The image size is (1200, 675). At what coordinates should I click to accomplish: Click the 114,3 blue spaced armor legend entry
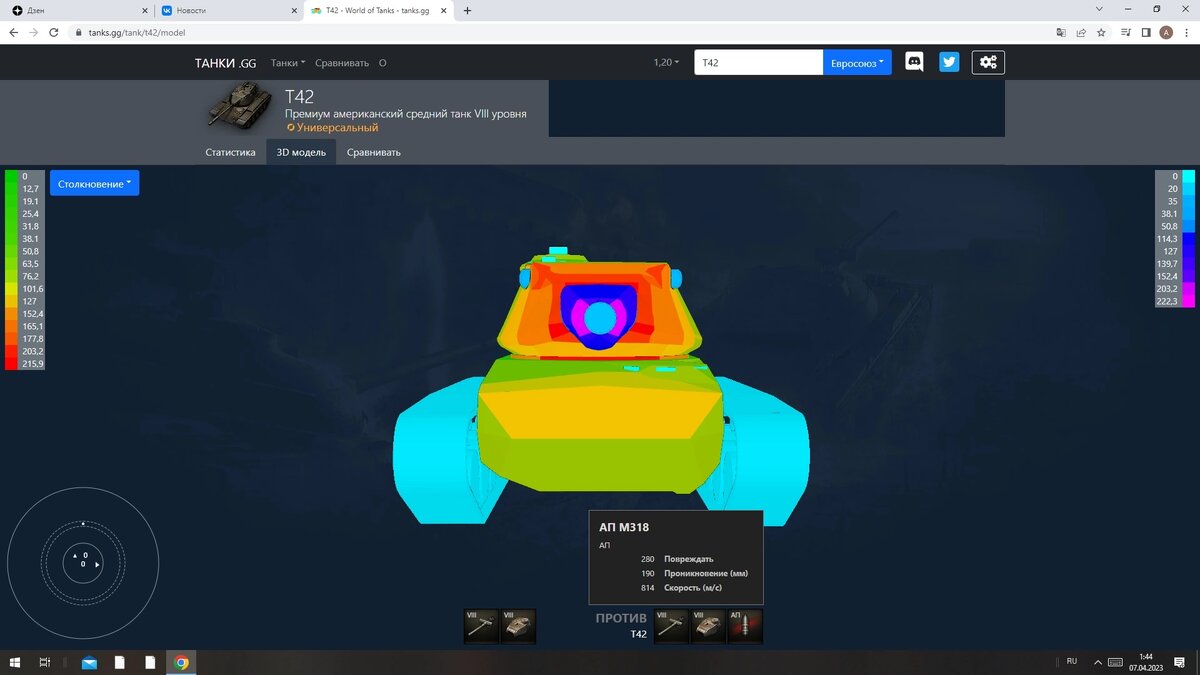click(1174, 239)
